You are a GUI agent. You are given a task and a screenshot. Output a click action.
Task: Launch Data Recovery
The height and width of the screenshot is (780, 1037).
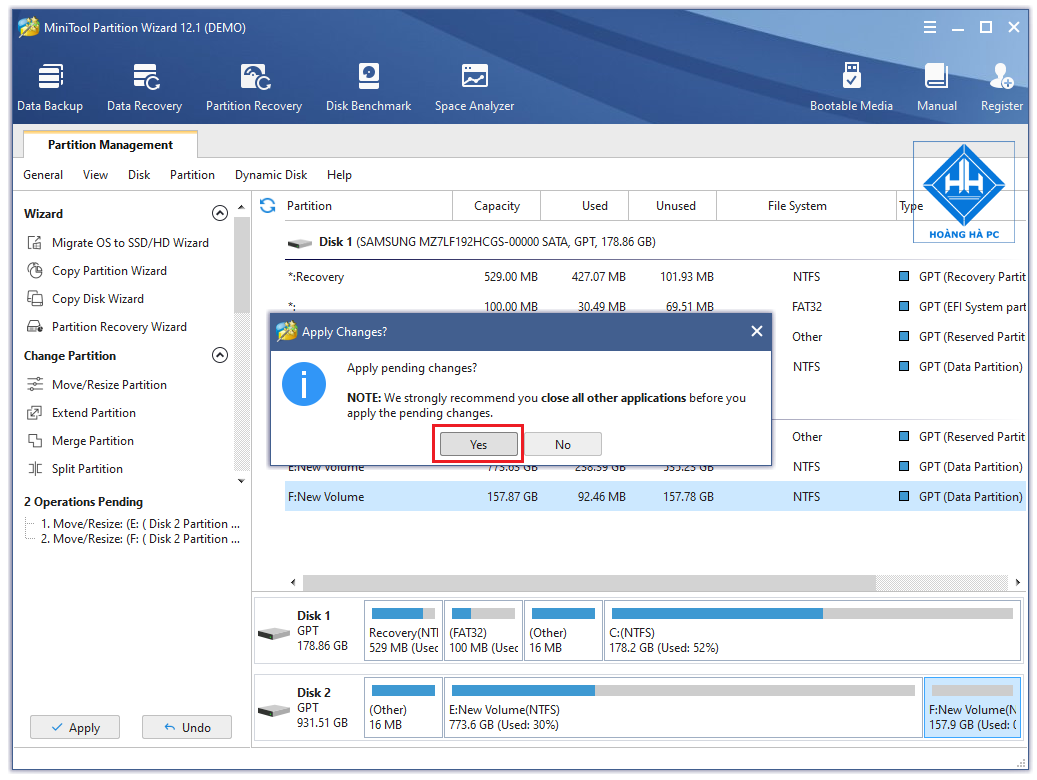pyautogui.click(x=144, y=85)
